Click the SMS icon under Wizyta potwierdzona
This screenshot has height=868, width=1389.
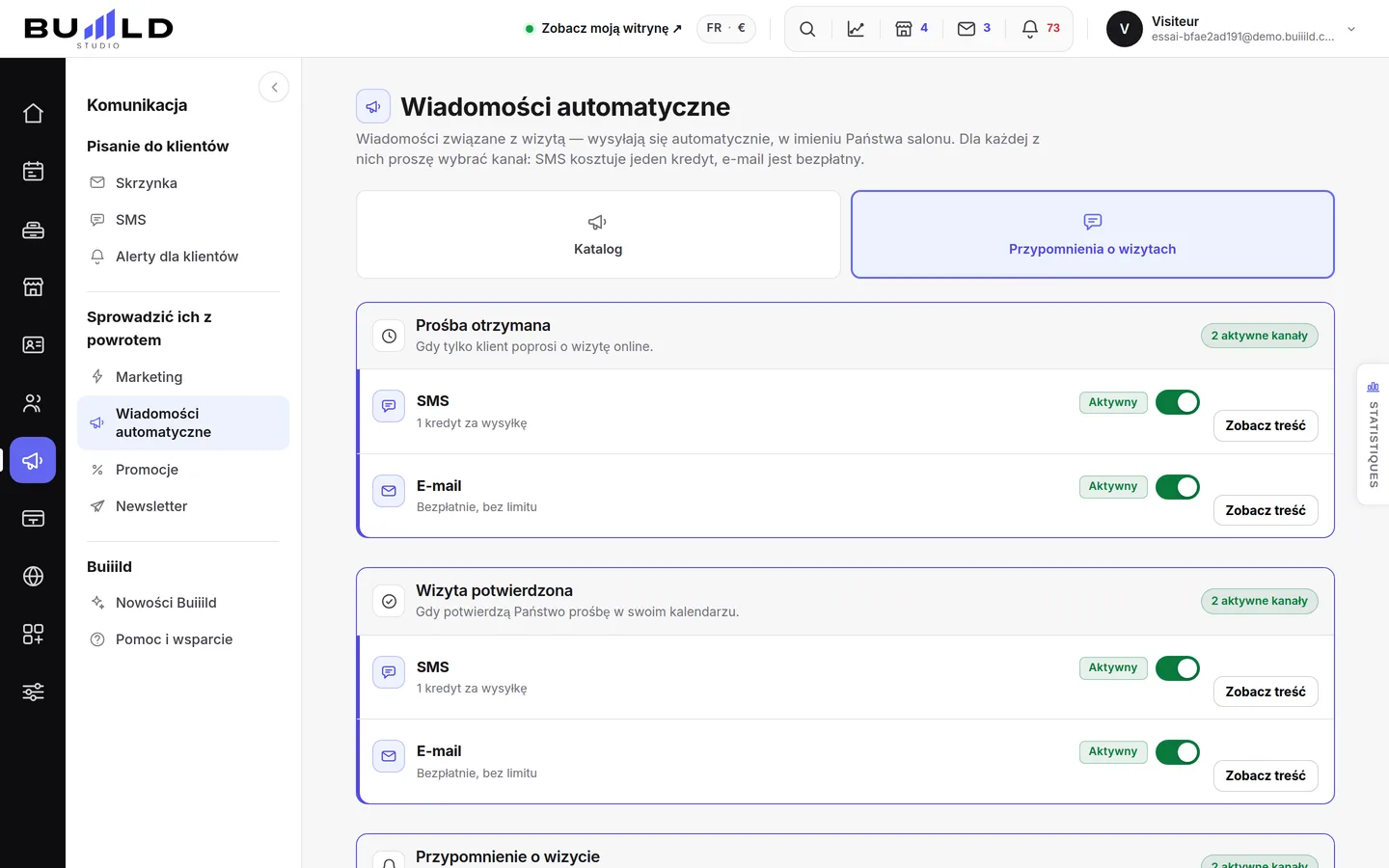coord(389,672)
